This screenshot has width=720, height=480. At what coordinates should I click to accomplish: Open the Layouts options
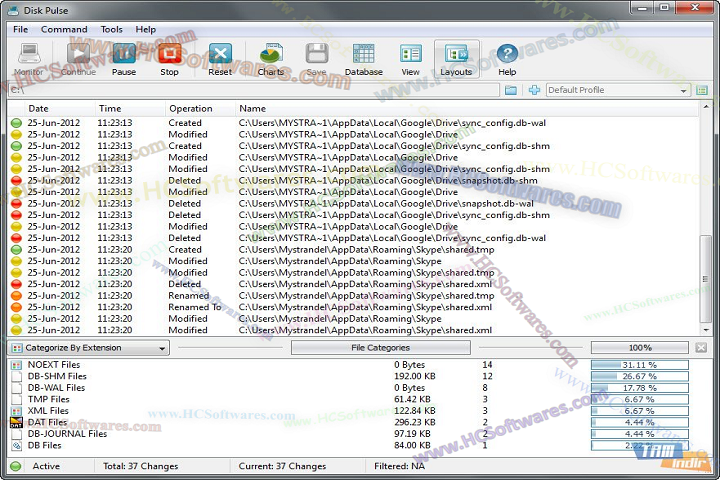456,59
